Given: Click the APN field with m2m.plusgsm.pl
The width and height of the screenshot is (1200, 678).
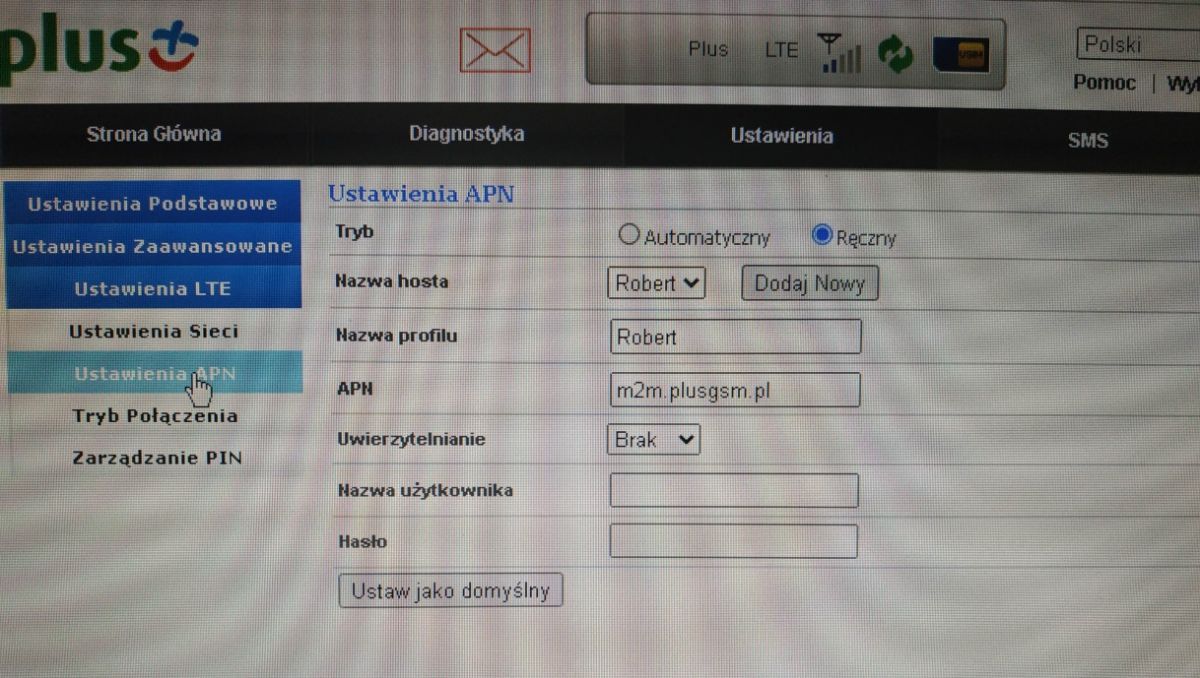Looking at the screenshot, I should point(735,390).
